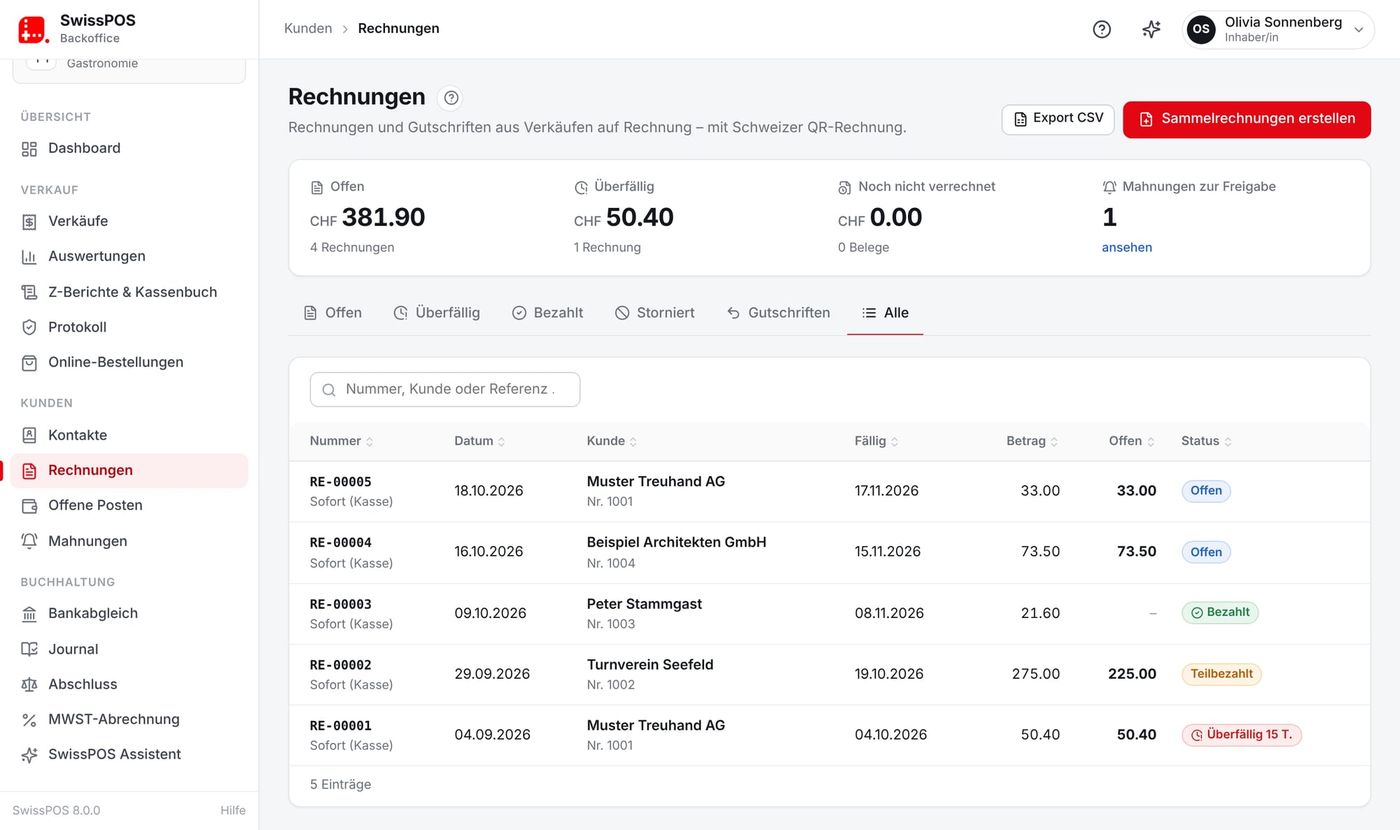Image resolution: width=1400 pixels, height=830 pixels.
Task: Open invoice RE-00005 for Muster Treuhand AG
Action: click(x=829, y=491)
